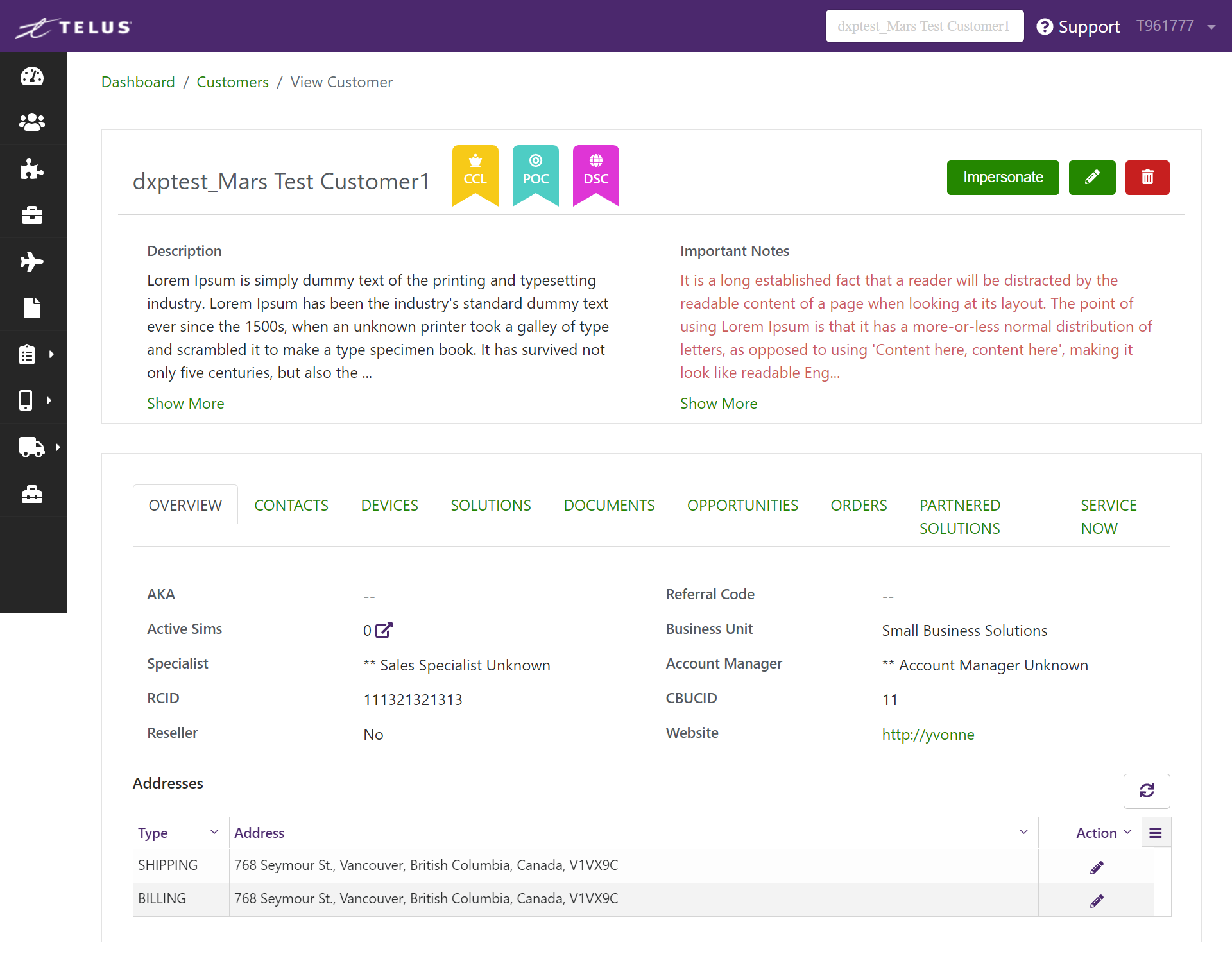Click the customer name heading
1232x972 pixels.
coord(281,182)
